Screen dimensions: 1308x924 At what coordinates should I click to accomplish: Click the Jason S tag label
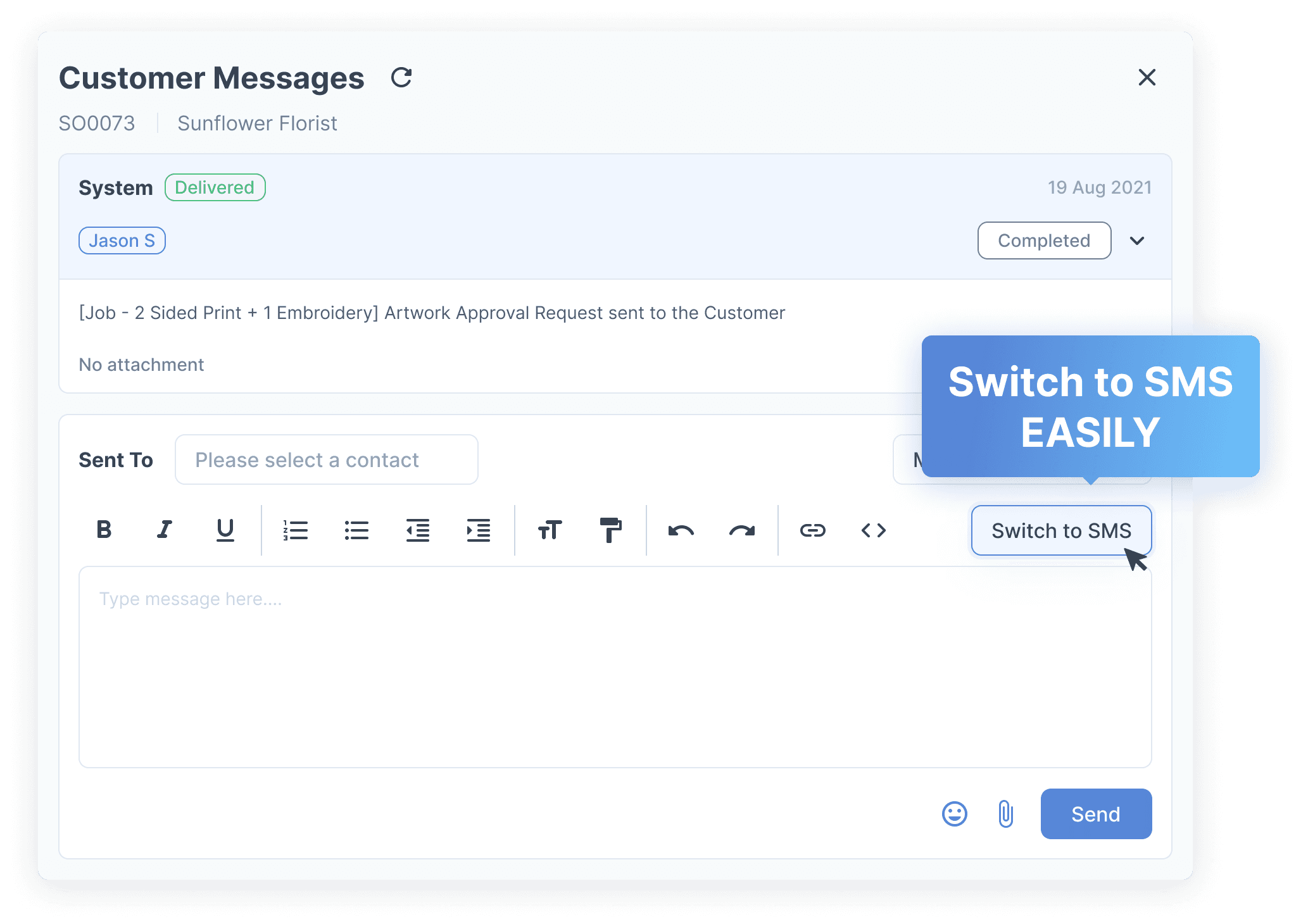121,240
